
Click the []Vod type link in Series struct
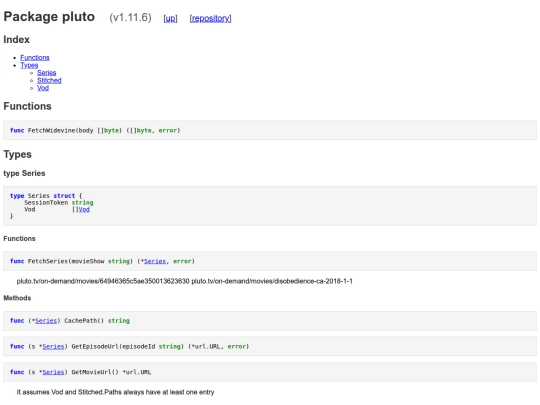pos(84,209)
